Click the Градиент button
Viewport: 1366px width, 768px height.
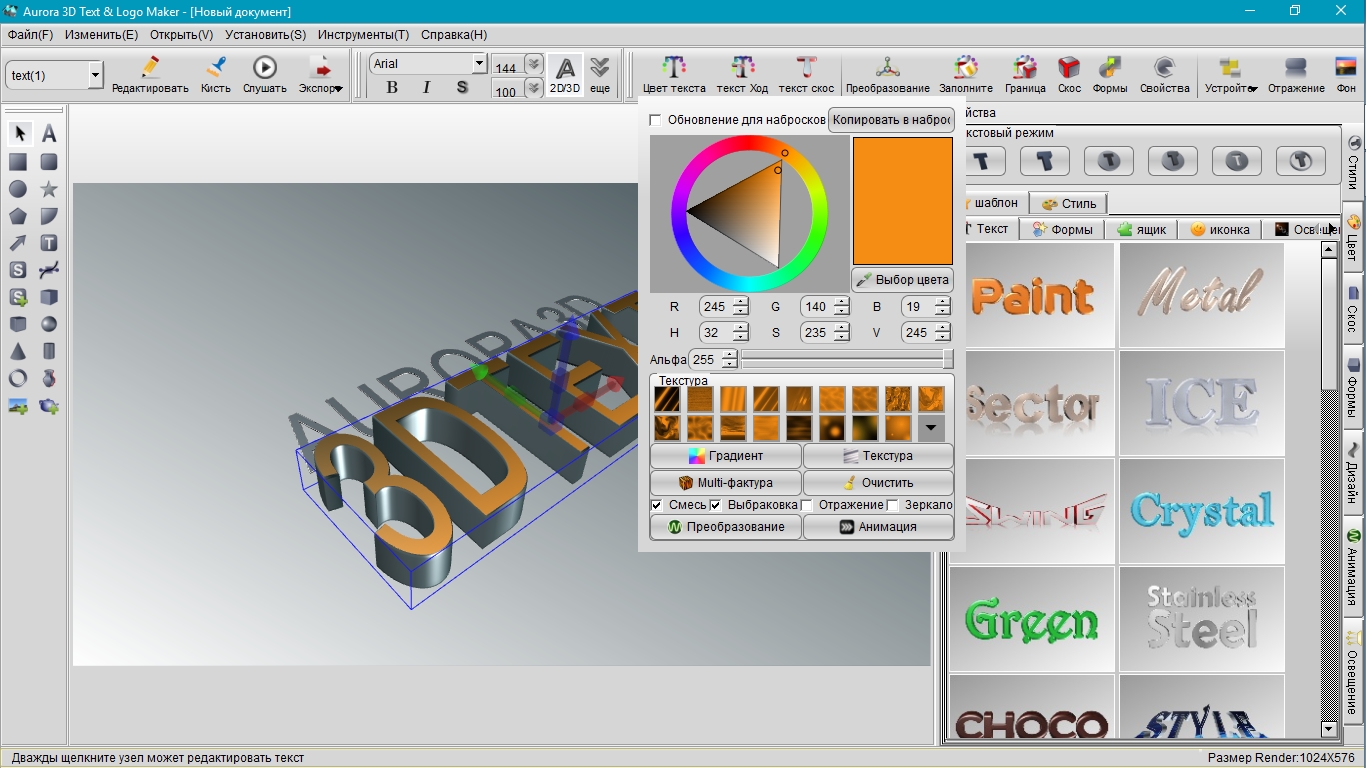click(x=726, y=456)
